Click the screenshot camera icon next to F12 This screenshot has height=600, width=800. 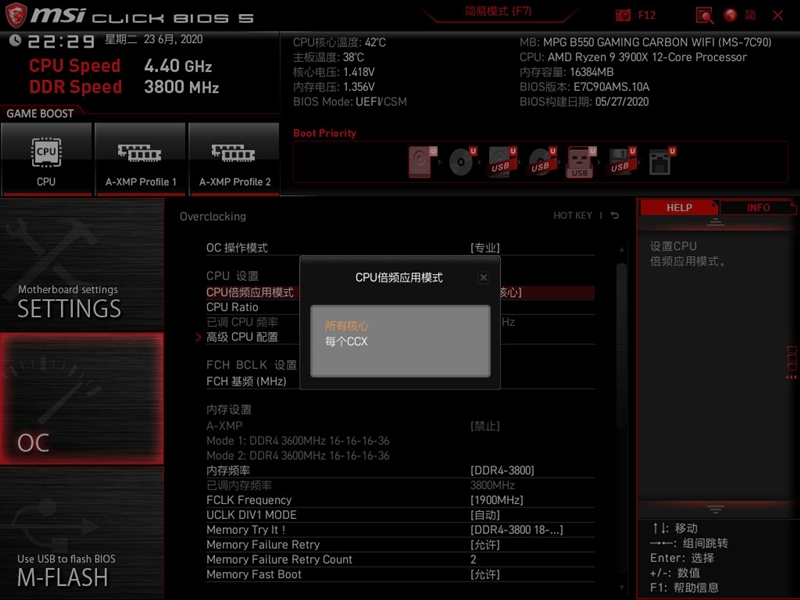pos(623,14)
